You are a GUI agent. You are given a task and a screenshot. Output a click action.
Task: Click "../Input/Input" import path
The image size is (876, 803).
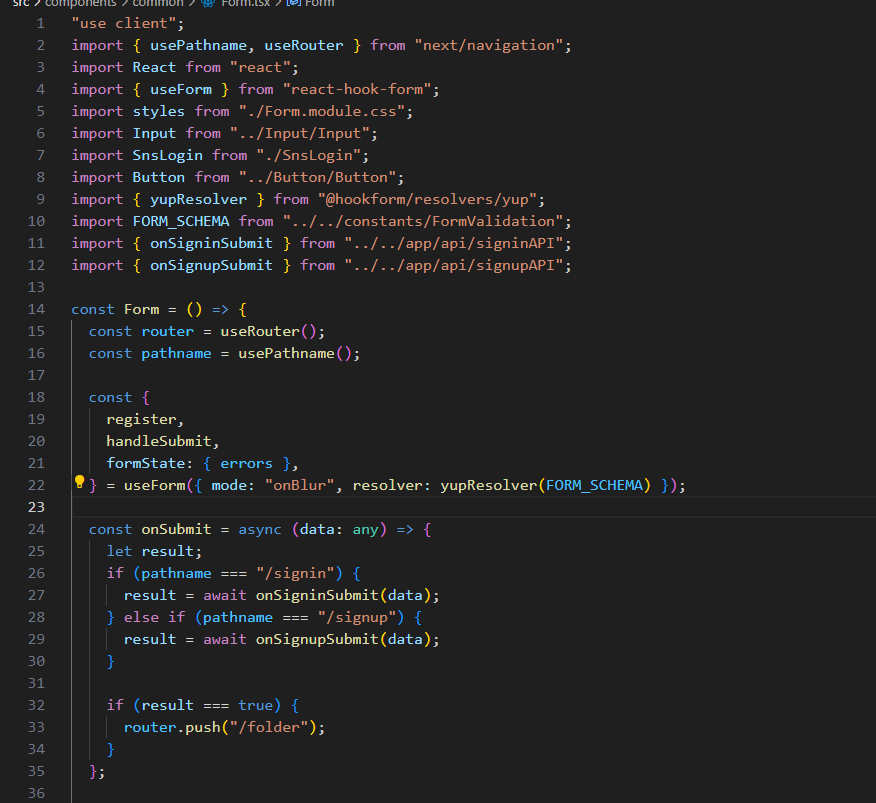(x=300, y=134)
